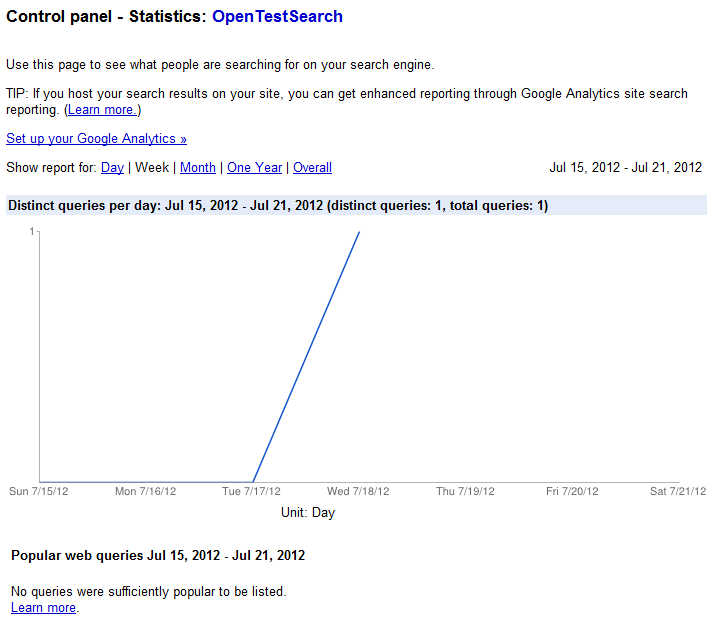The height and width of the screenshot is (631, 707).
Task: Click the blue line peak on the chart
Action: (359, 232)
